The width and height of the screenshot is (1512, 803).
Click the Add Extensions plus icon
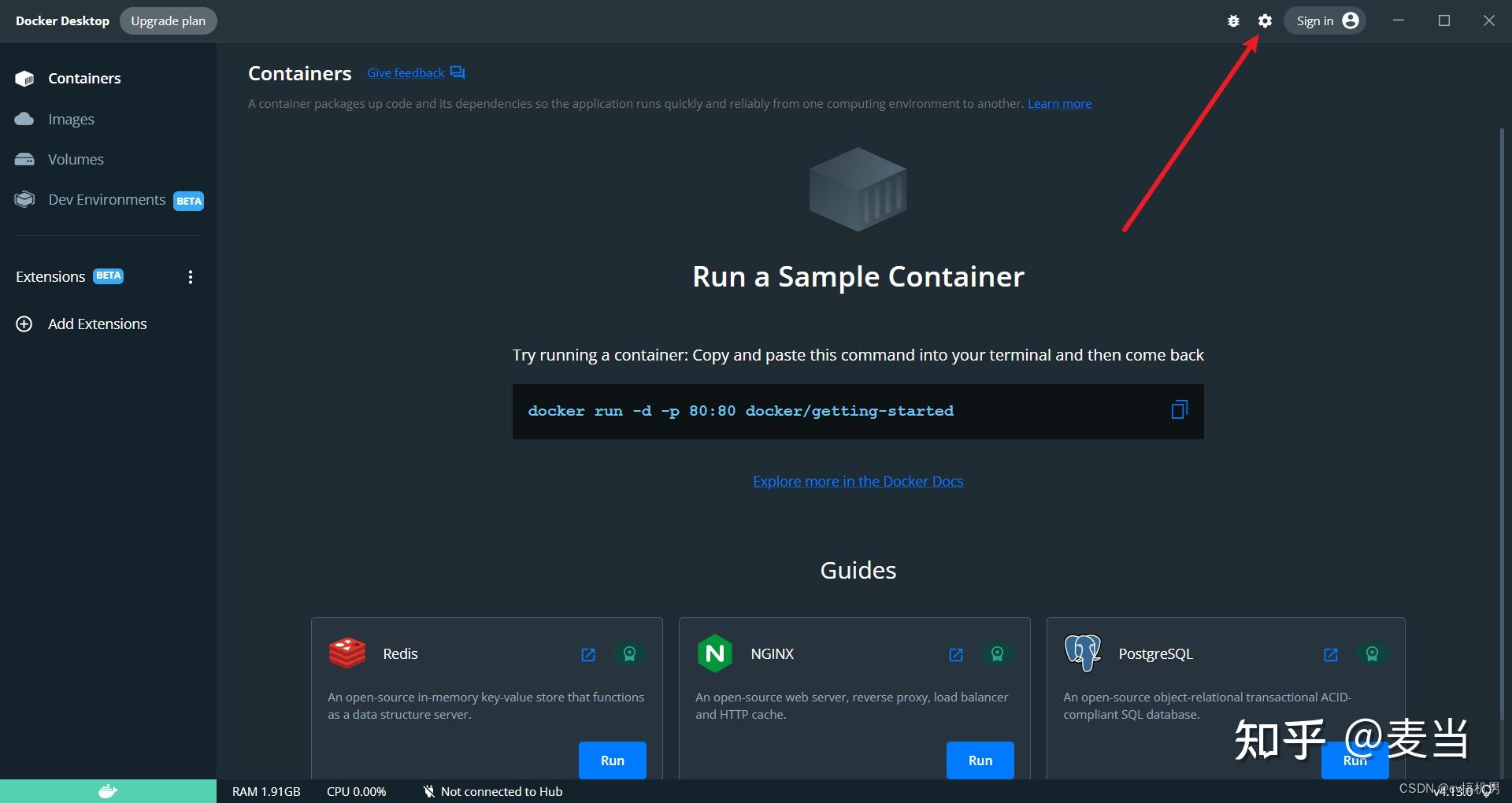[24, 324]
